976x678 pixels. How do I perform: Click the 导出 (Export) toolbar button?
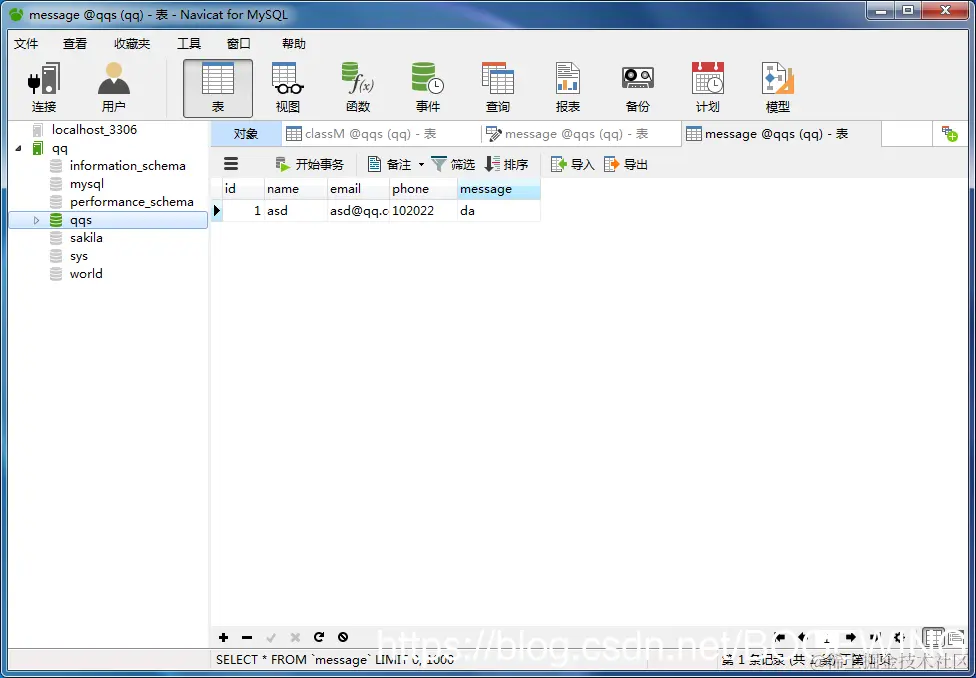click(626, 164)
